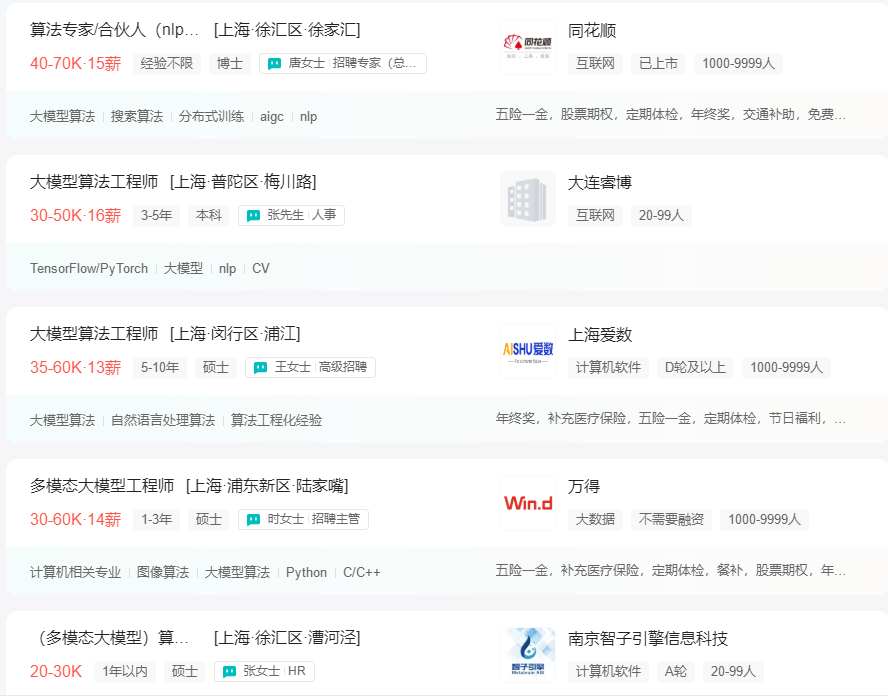Open the 智子引擎 company logo
888x696 pixels.
click(x=528, y=655)
